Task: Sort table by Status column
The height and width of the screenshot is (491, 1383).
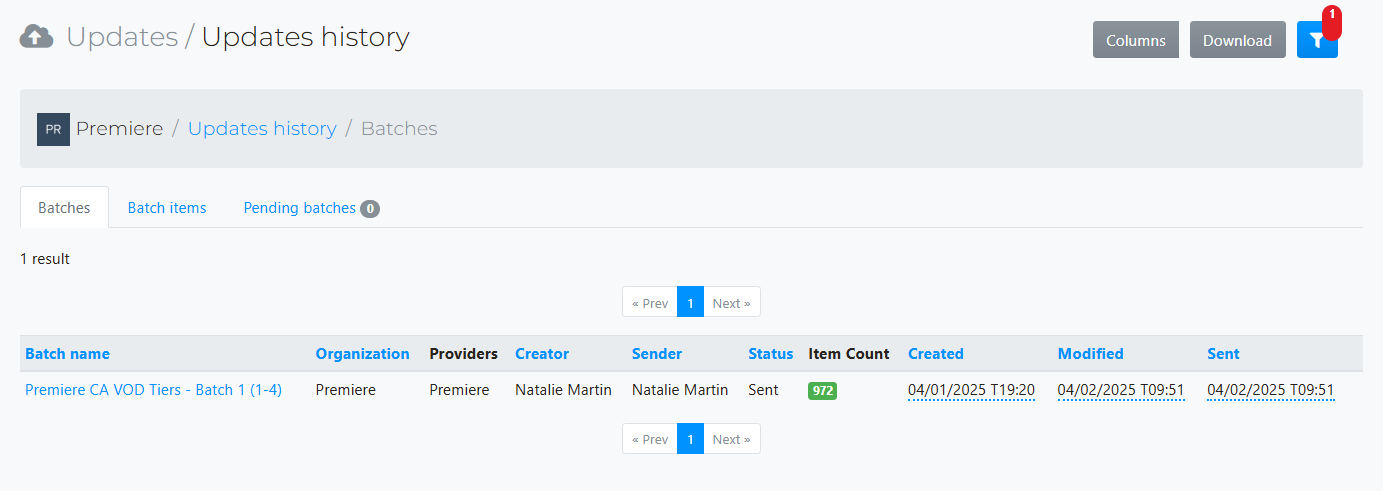Action: point(770,354)
